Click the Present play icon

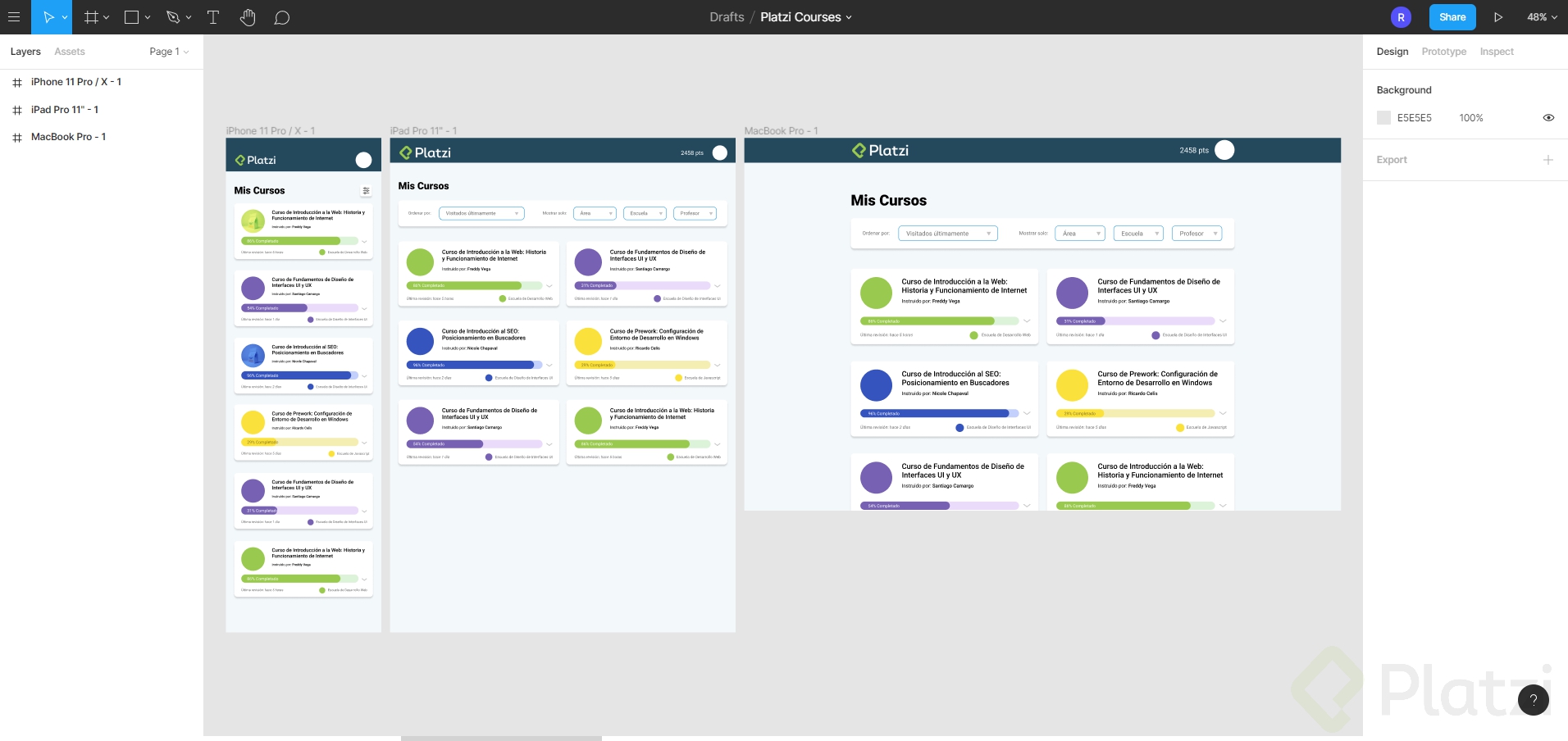coord(1498,17)
